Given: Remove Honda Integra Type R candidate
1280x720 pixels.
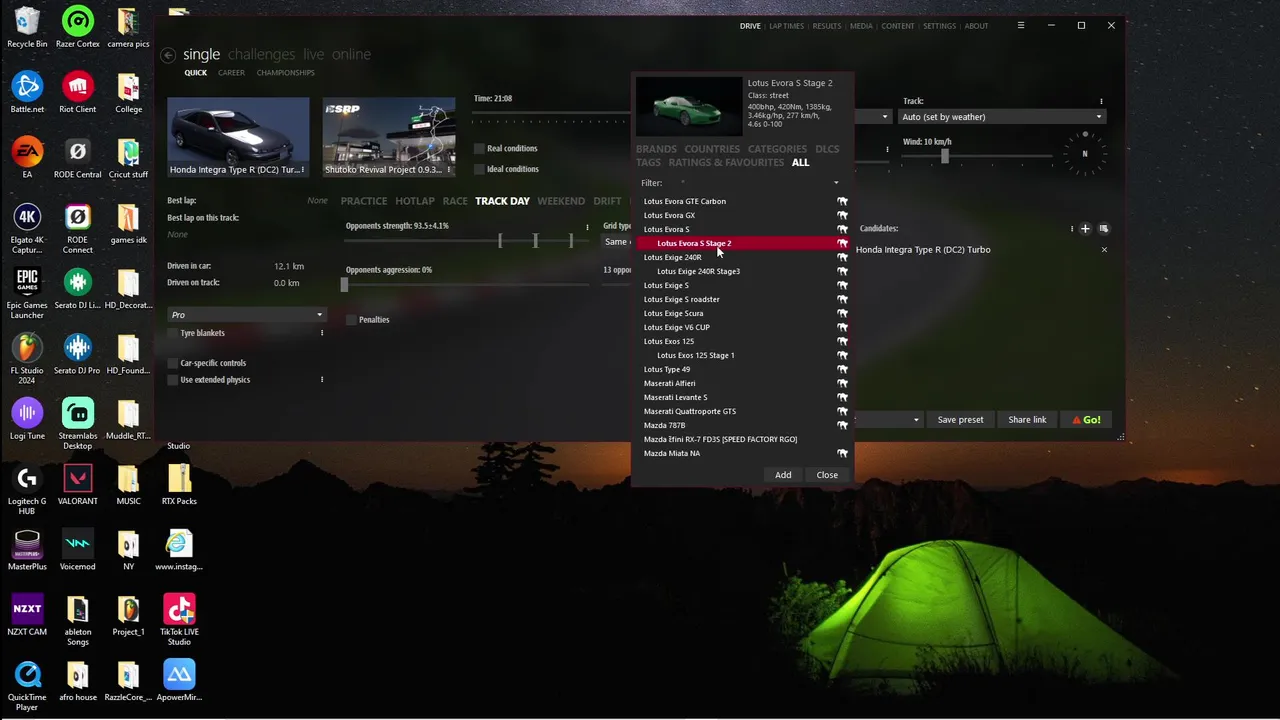Looking at the screenshot, I should (1104, 250).
